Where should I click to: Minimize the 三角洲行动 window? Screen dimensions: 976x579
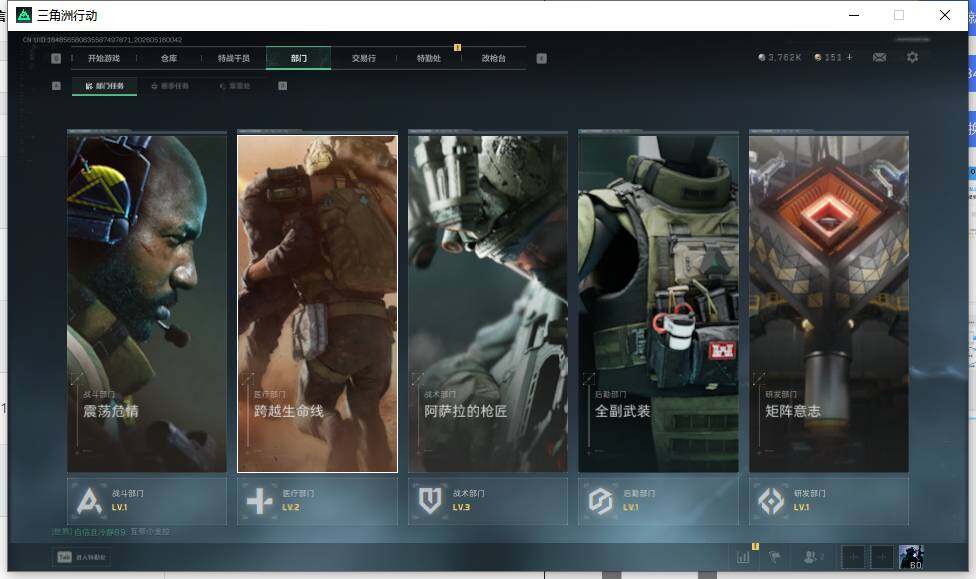click(x=854, y=15)
